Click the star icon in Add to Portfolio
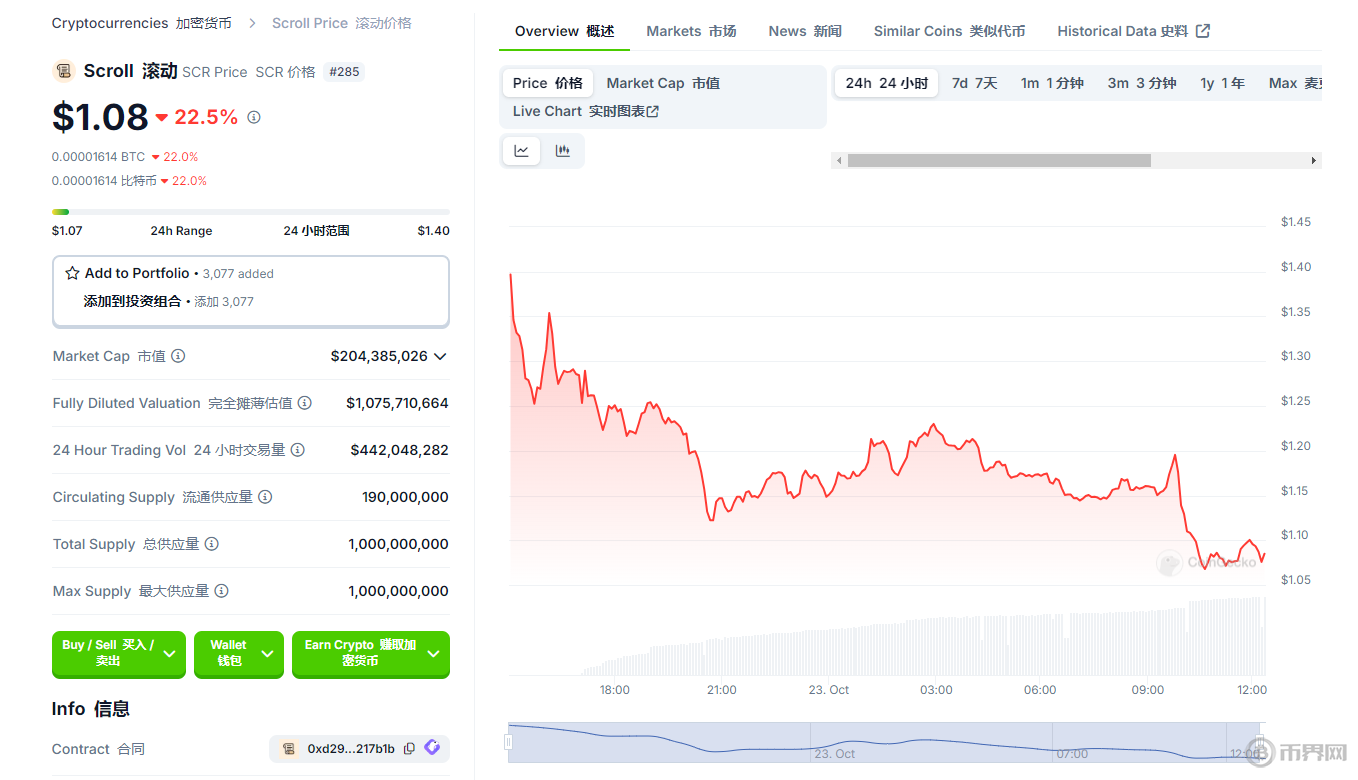The image size is (1358, 780). (x=72, y=273)
